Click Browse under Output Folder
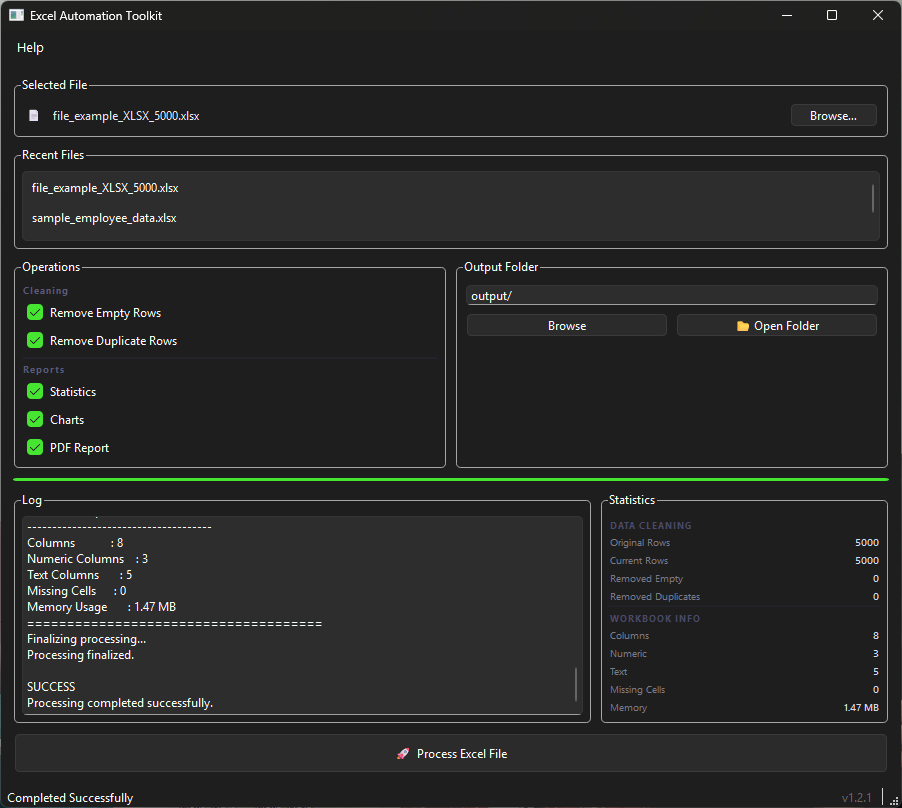The width and height of the screenshot is (902, 808). 567,326
